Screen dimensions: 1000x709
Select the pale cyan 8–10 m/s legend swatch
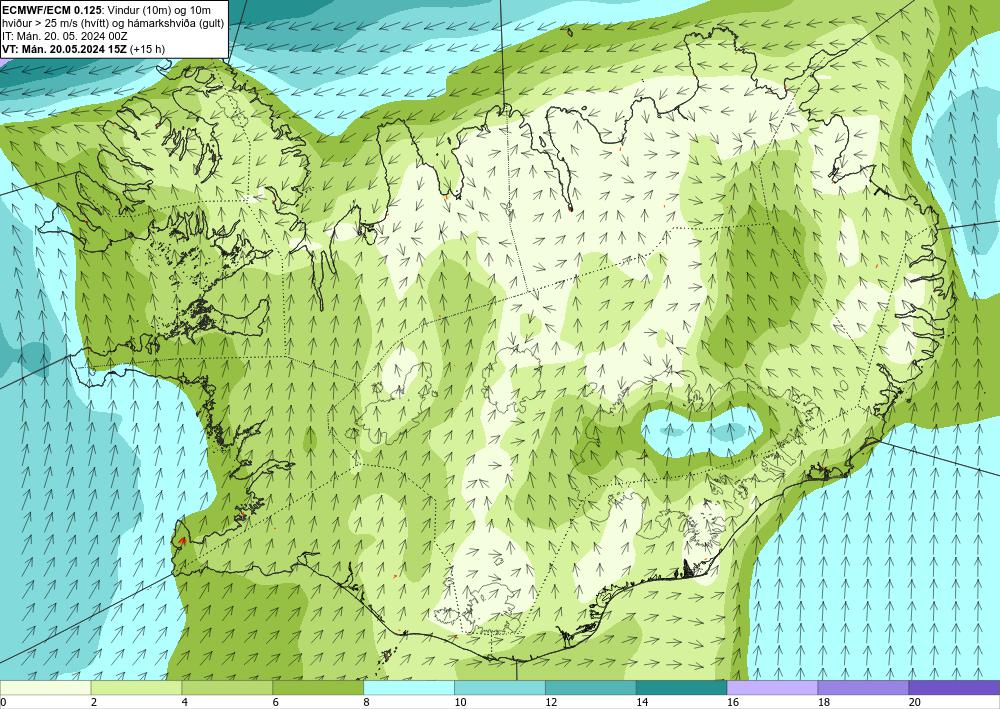[409, 687]
